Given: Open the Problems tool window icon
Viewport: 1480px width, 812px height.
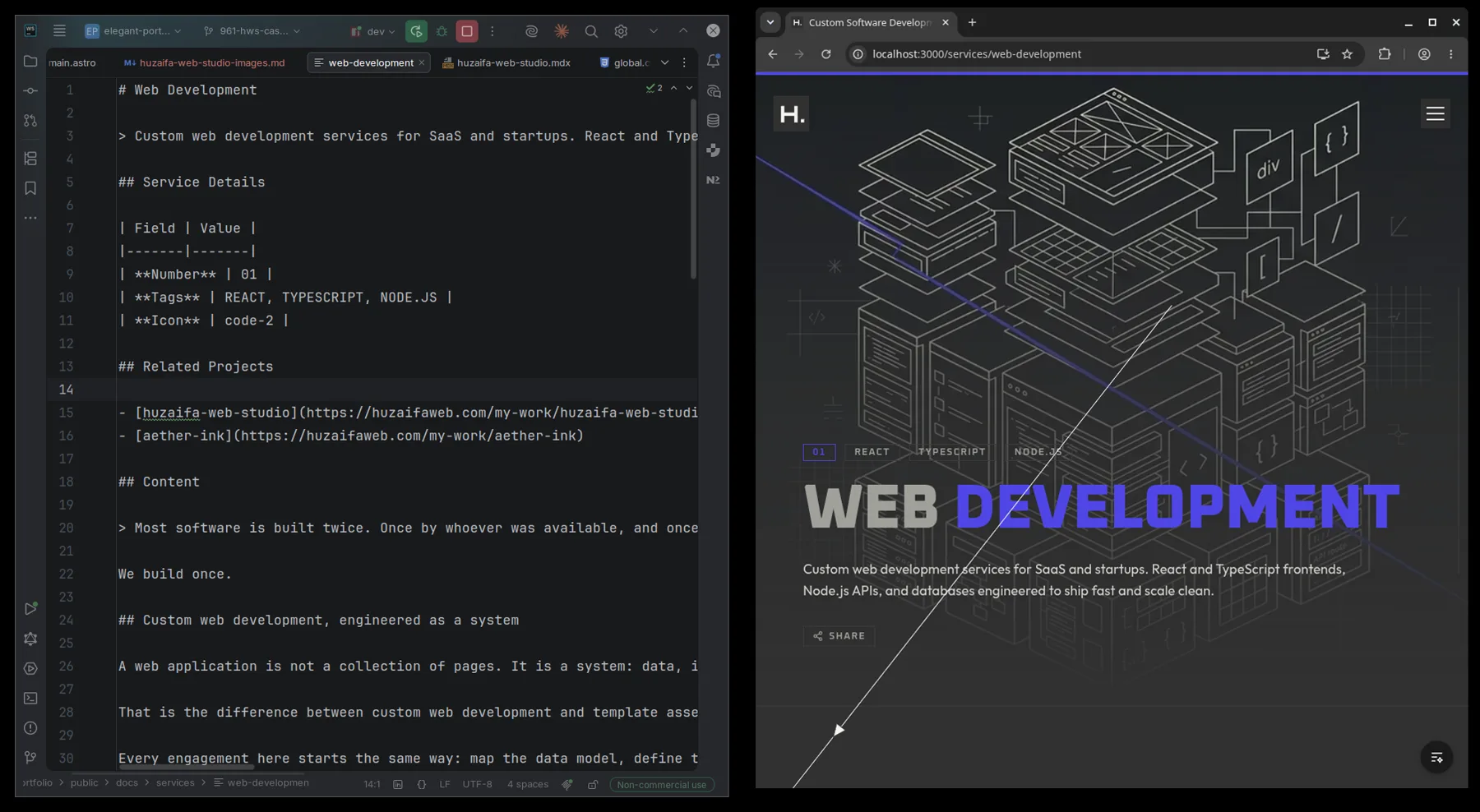Looking at the screenshot, I should (x=30, y=728).
